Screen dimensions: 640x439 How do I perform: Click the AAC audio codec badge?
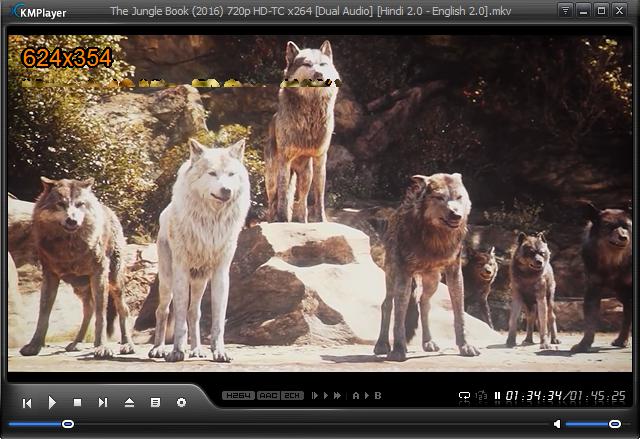click(268, 395)
